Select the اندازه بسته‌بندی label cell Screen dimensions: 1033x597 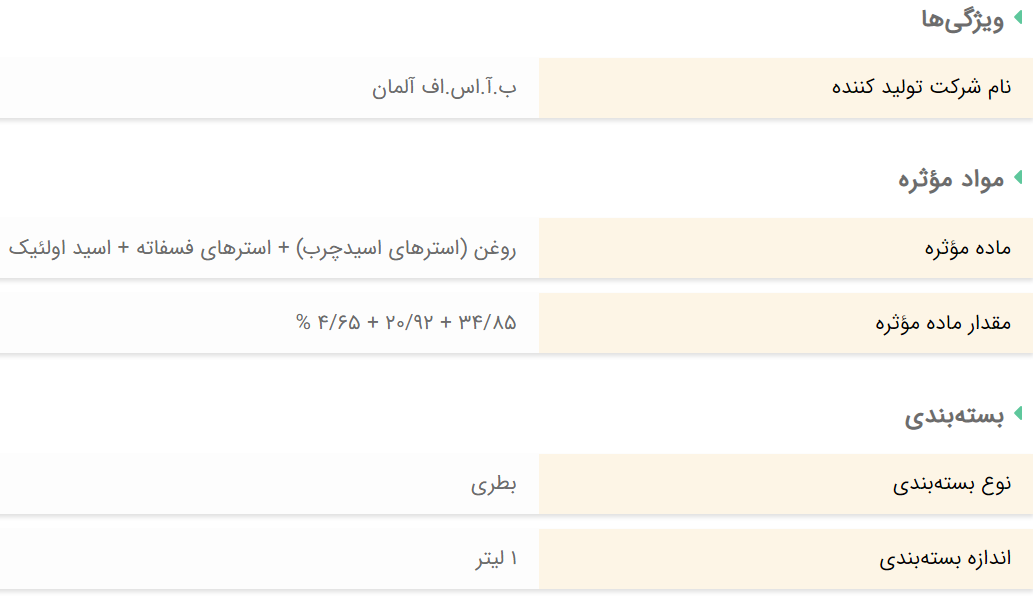click(945, 559)
